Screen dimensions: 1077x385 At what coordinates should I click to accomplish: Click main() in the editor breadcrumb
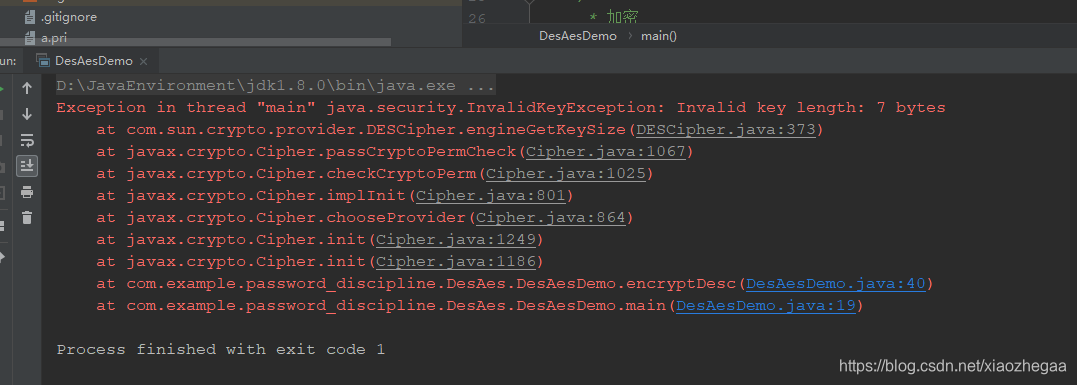point(659,36)
